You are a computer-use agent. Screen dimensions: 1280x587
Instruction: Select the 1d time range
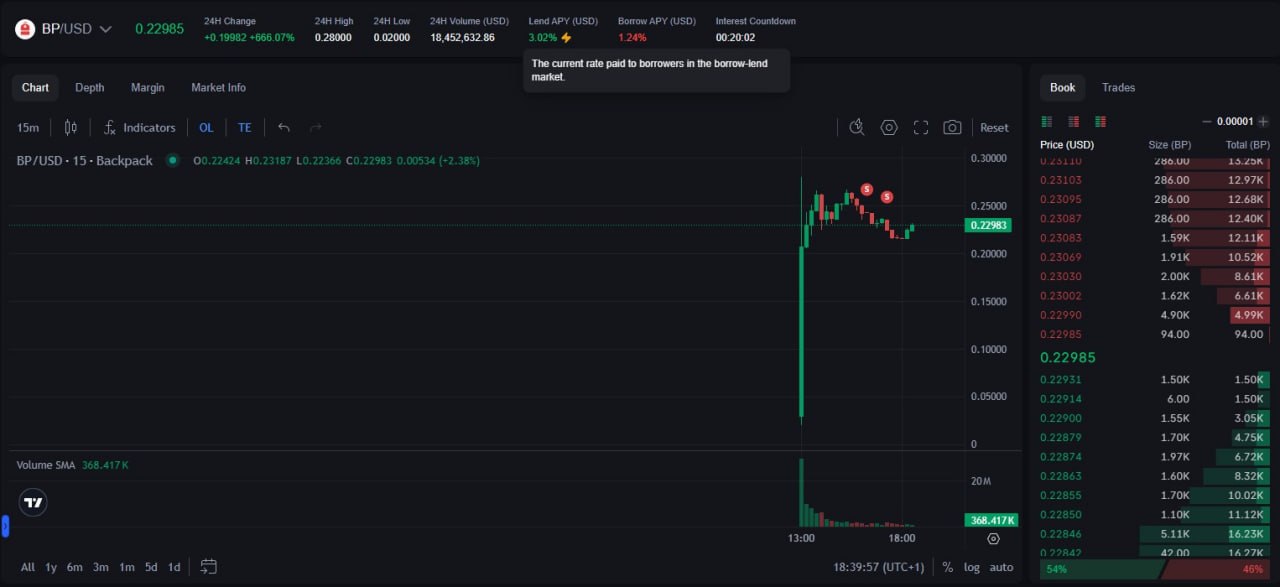174,567
